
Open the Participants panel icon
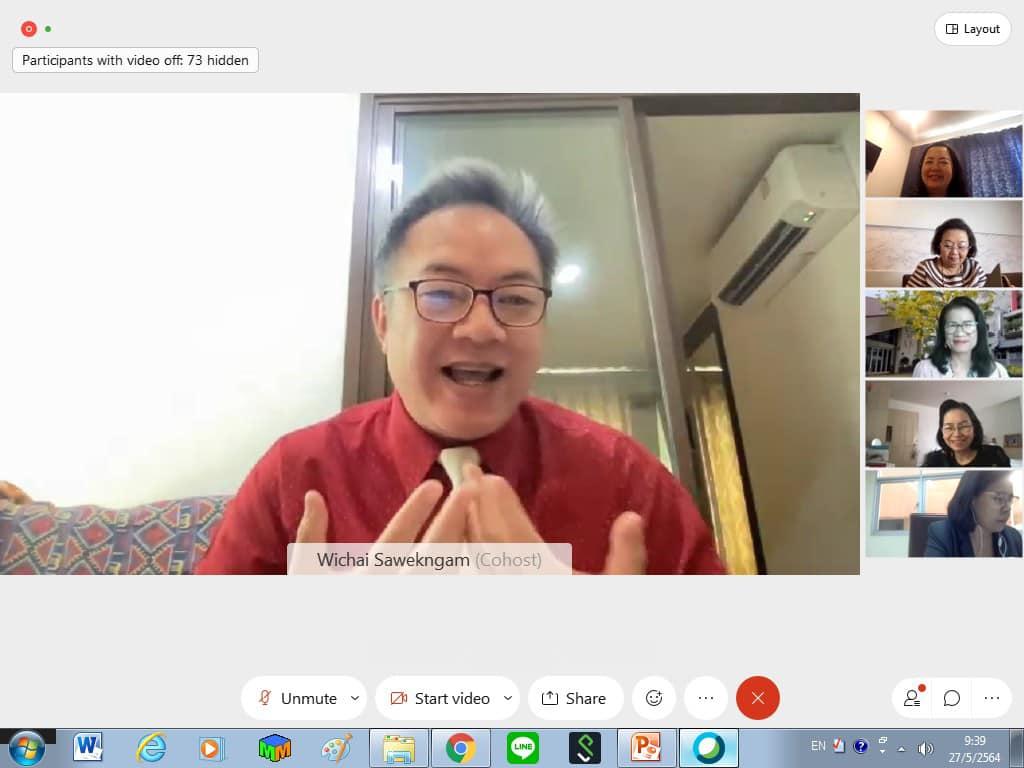[x=912, y=698]
